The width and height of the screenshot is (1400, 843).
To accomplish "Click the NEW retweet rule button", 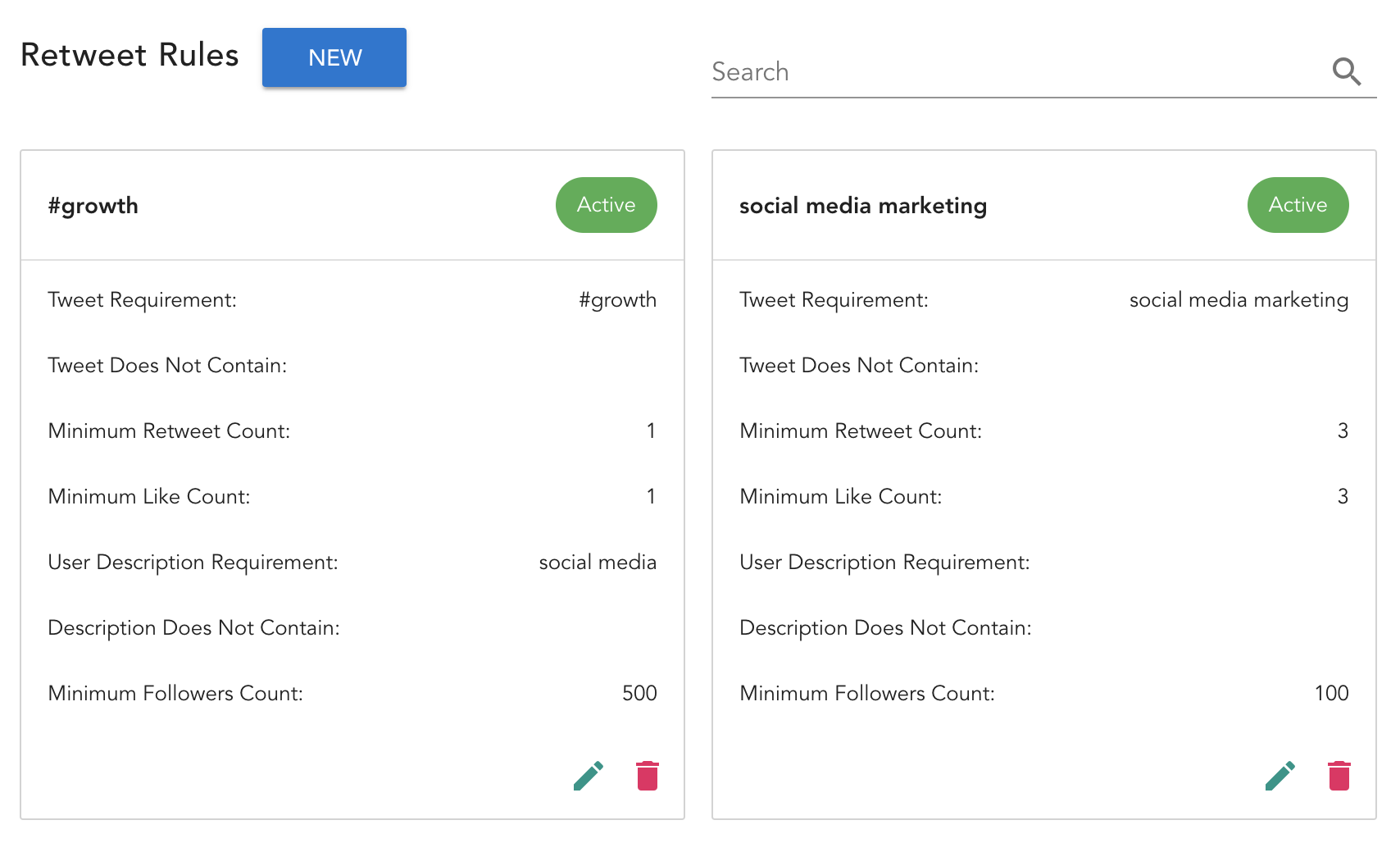I will 334,57.
